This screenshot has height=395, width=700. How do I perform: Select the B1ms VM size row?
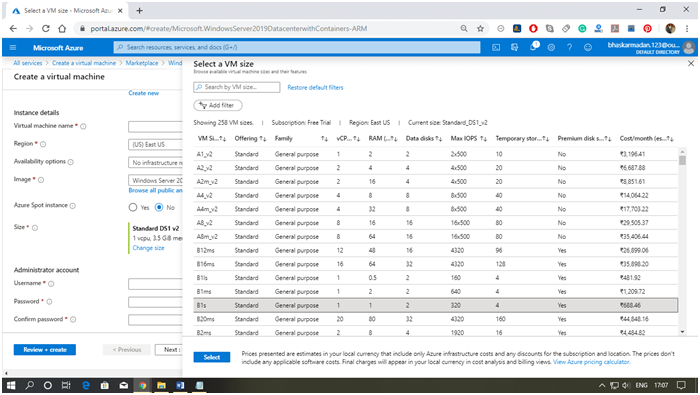pyautogui.click(x=436, y=291)
